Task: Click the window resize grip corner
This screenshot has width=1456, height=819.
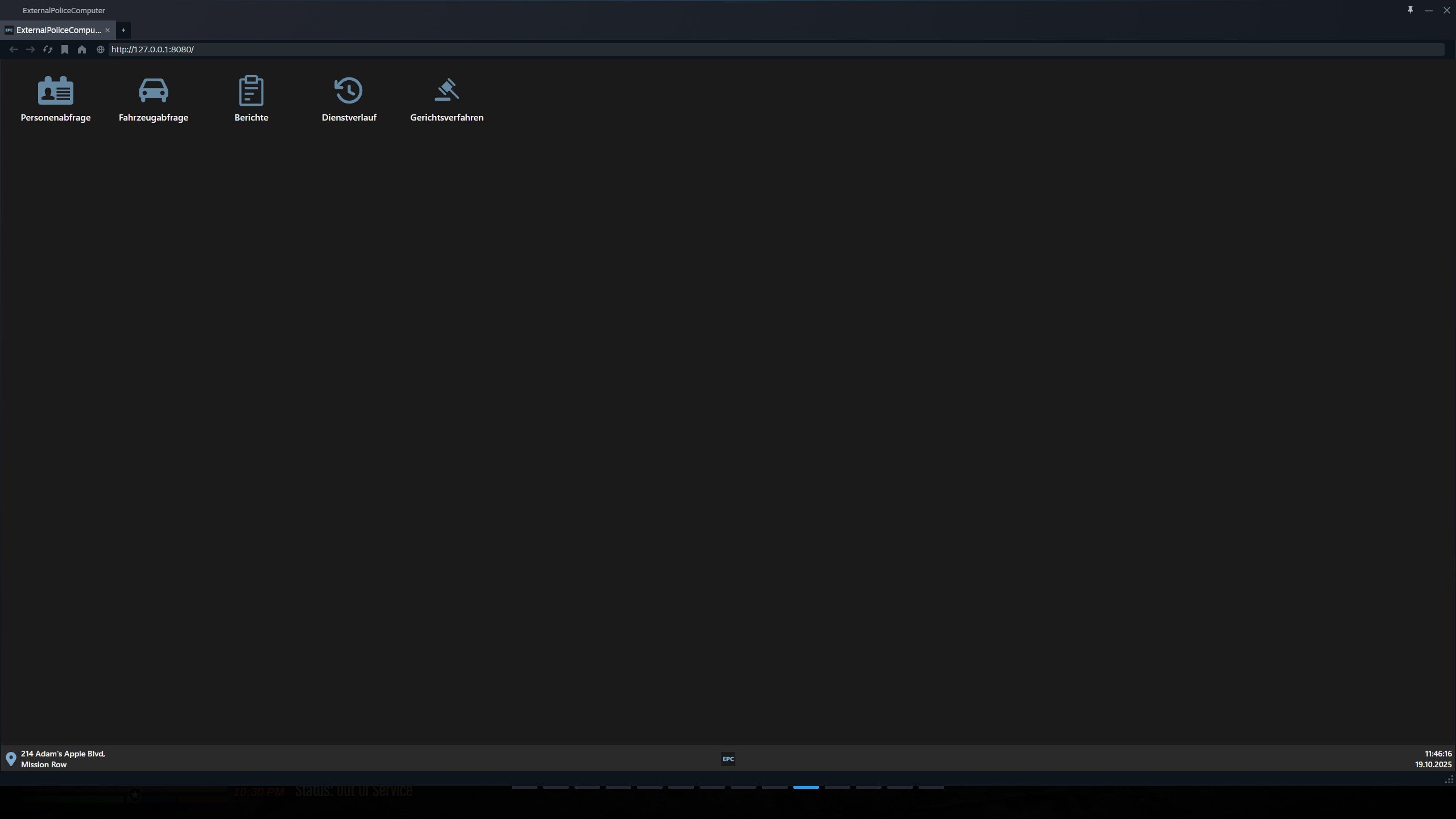Action: tap(1449, 780)
